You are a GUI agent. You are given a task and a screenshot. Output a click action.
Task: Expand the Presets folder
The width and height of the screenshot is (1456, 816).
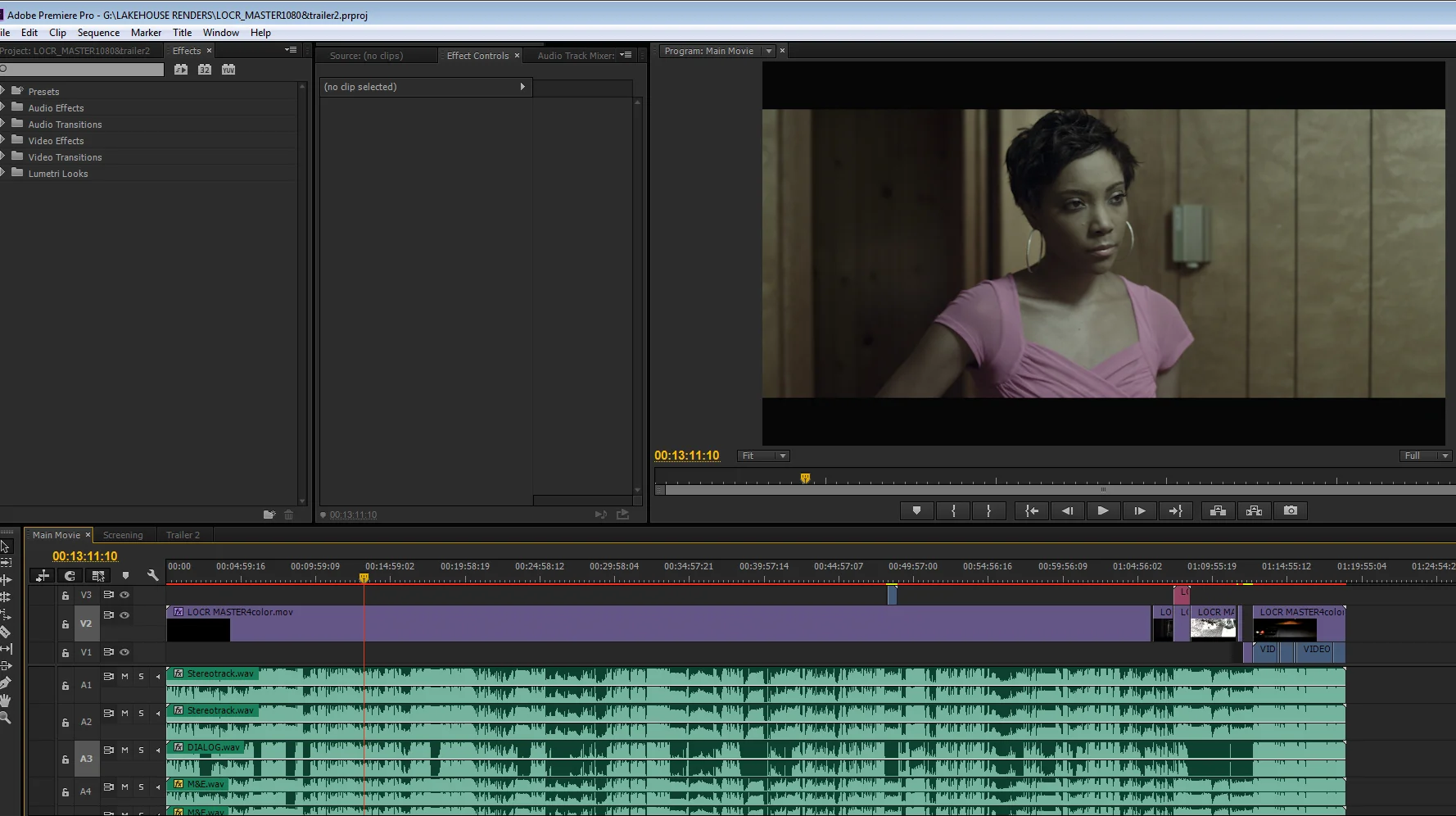[2, 90]
